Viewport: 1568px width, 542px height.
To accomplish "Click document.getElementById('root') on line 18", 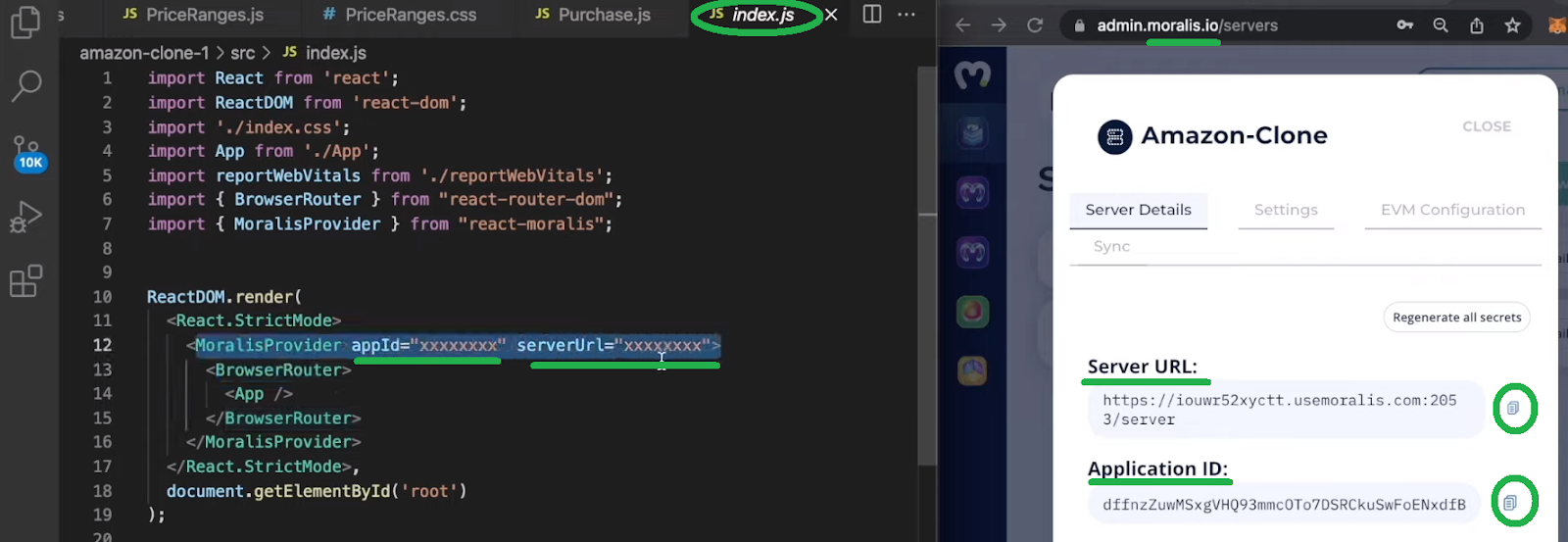I will click(x=317, y=490).
